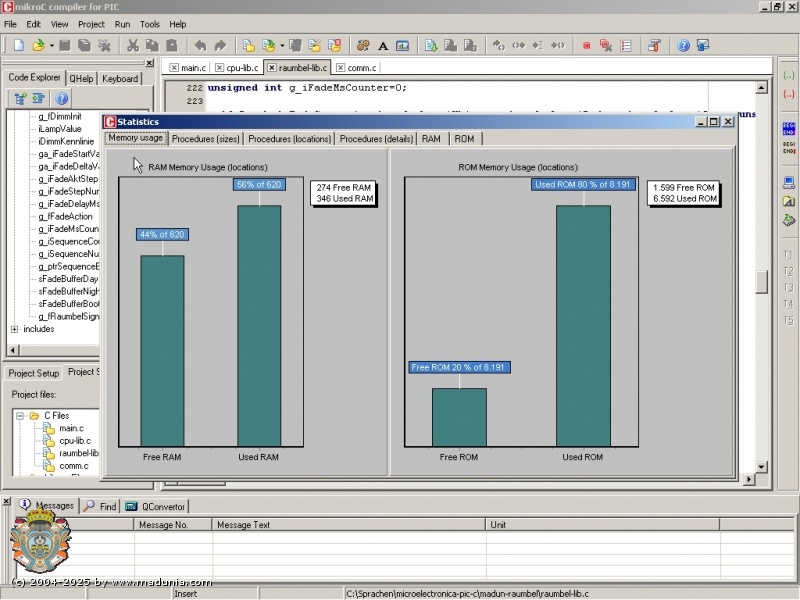Click the first tree icon in Code Explorer toolbar
Screen dimensions: 800x600
20,98
